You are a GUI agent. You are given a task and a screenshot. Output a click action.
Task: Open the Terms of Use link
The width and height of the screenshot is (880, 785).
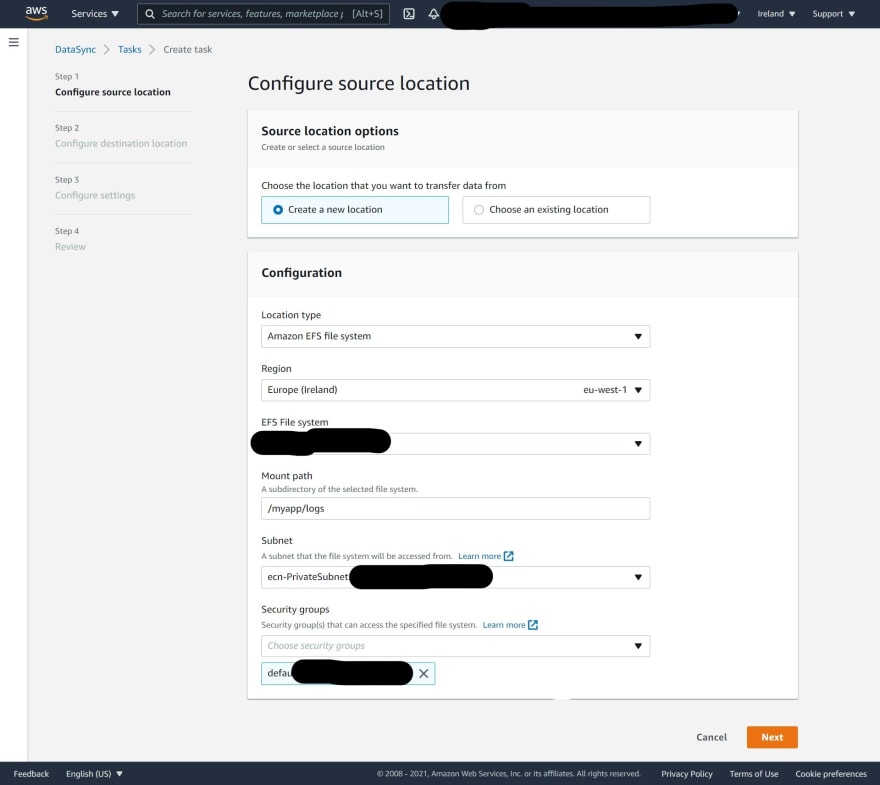point(754,774)
